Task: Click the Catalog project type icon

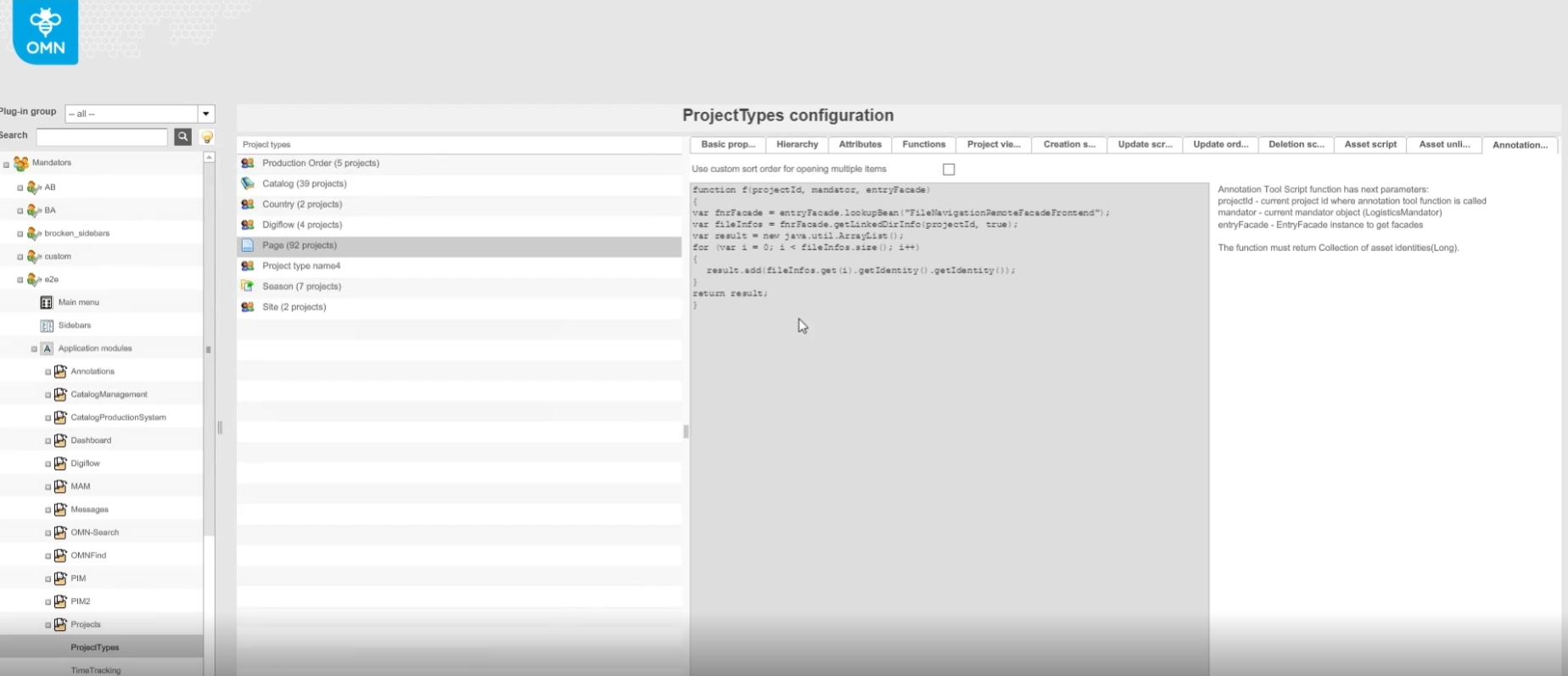Action: click(248, 183)
